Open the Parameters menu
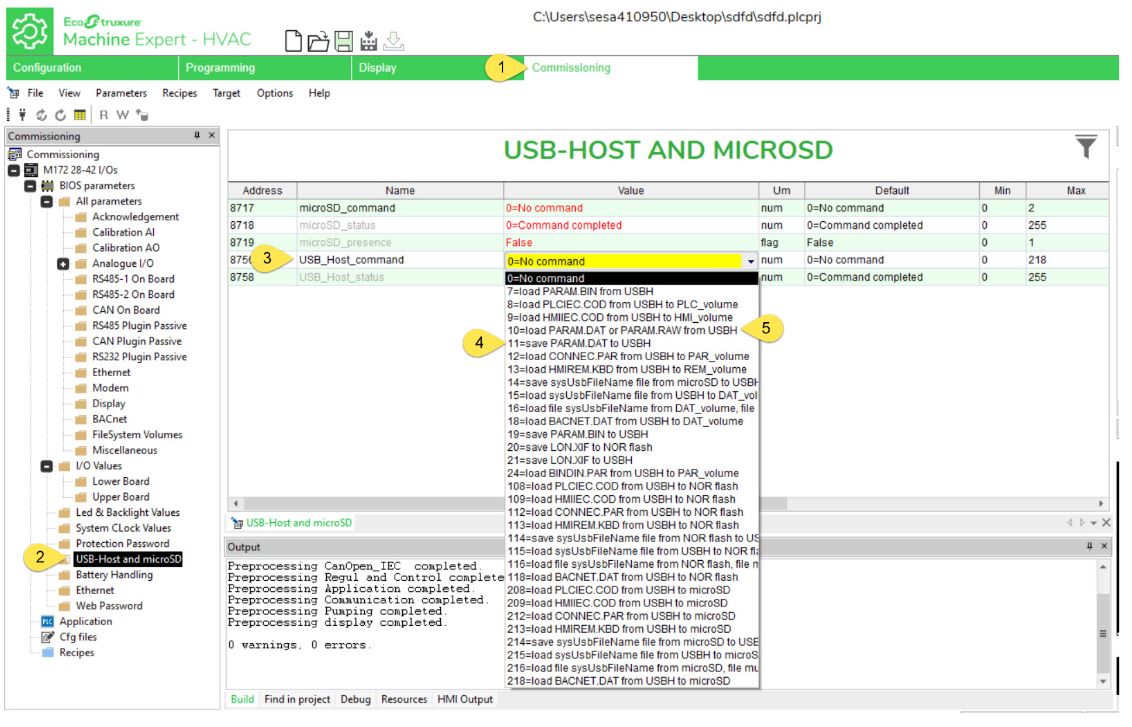Image resolution: width=1132 pixels, height=727 pixels. [121, 93]
